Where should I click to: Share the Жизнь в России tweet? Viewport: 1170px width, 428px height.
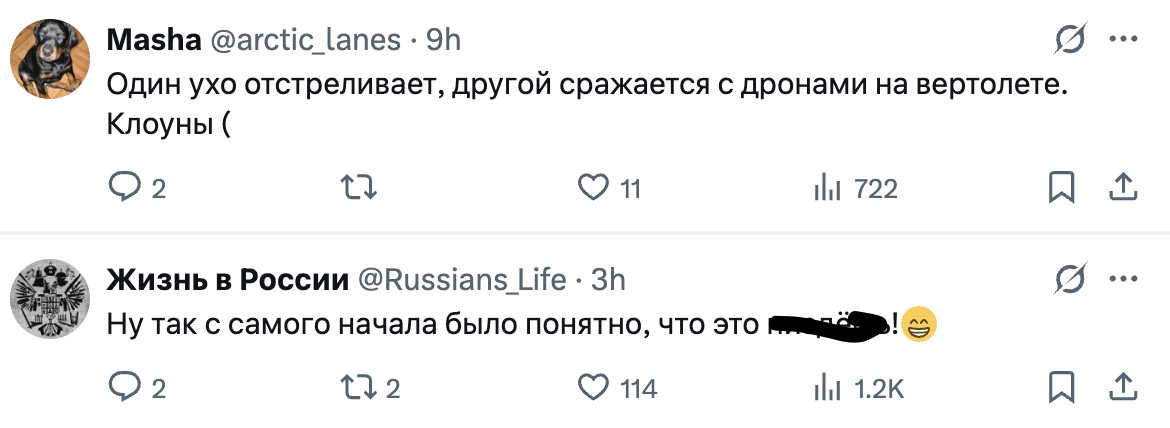coord(1122,387)
